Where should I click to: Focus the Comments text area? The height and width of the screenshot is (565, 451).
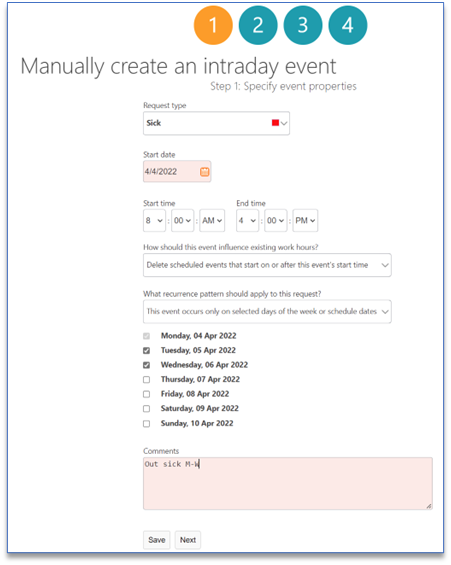coord(287,484)
